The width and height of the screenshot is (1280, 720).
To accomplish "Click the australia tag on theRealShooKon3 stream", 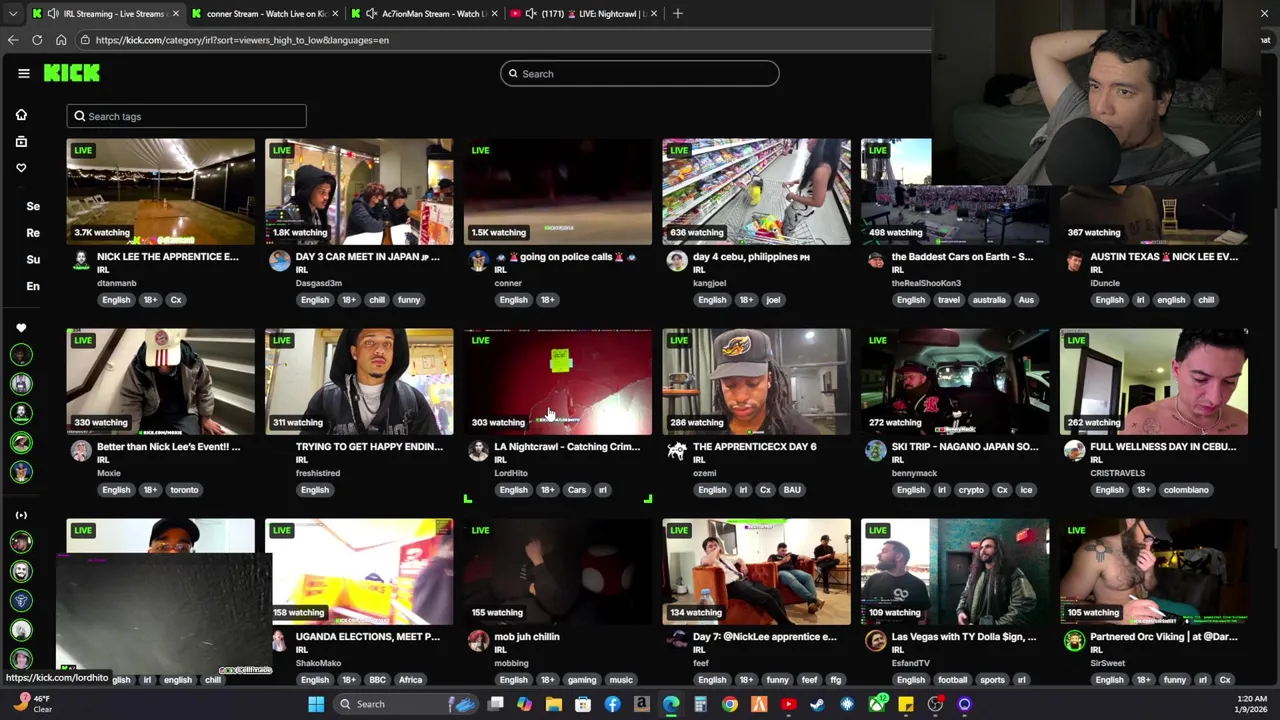I will click(989, 300).
